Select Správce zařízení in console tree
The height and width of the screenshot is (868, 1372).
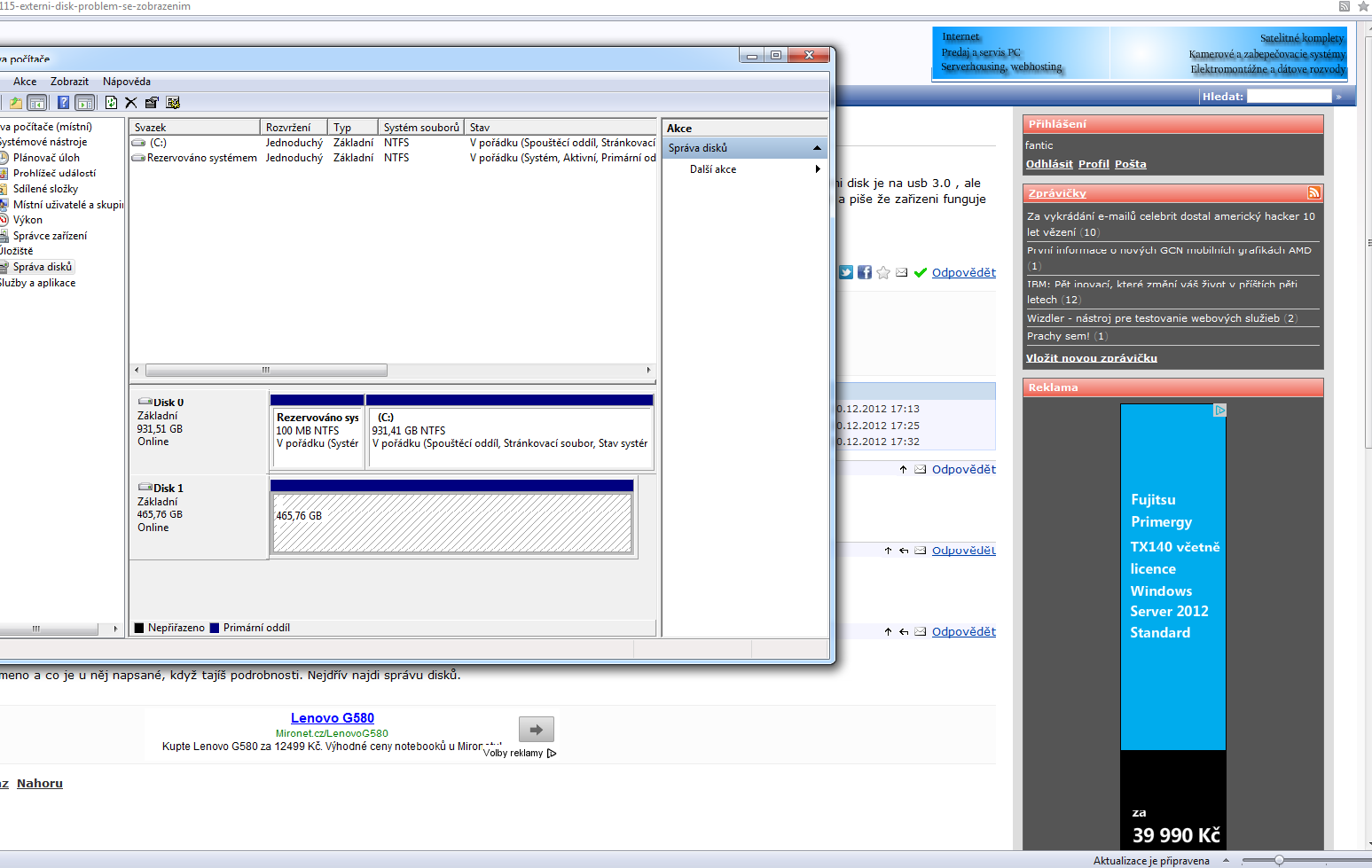click(50, 236)
